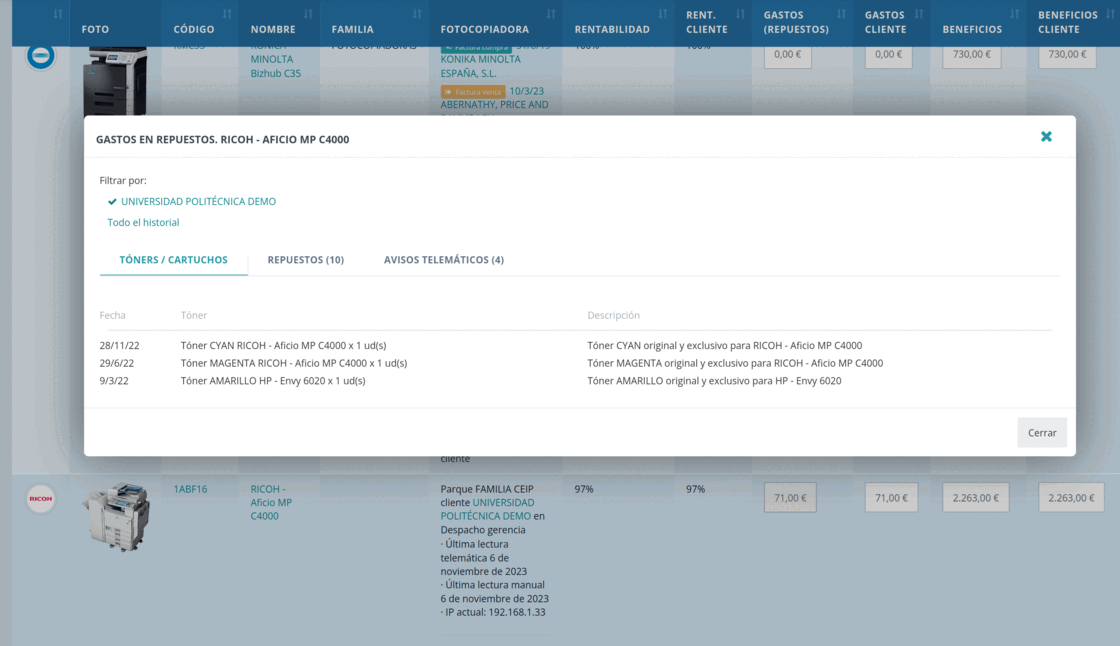Screen dimensions: 1120x646
Task: Click the 0,00 € gastos cliente button
Action: click(x=888, y=56)
